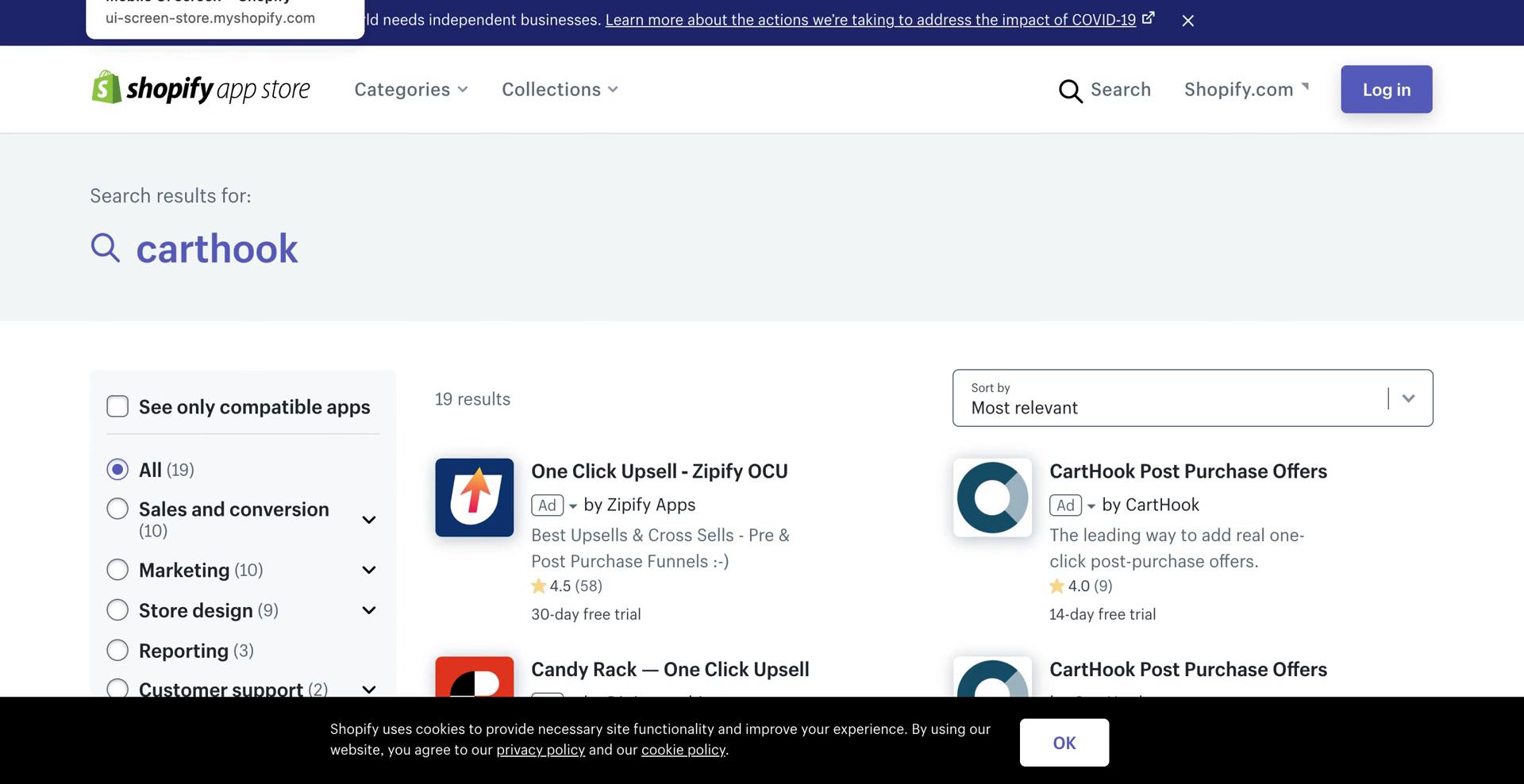Screen dimensions: 1524x784
Task: Select the Marketing radio filter
Action: (x=117, y=570)
